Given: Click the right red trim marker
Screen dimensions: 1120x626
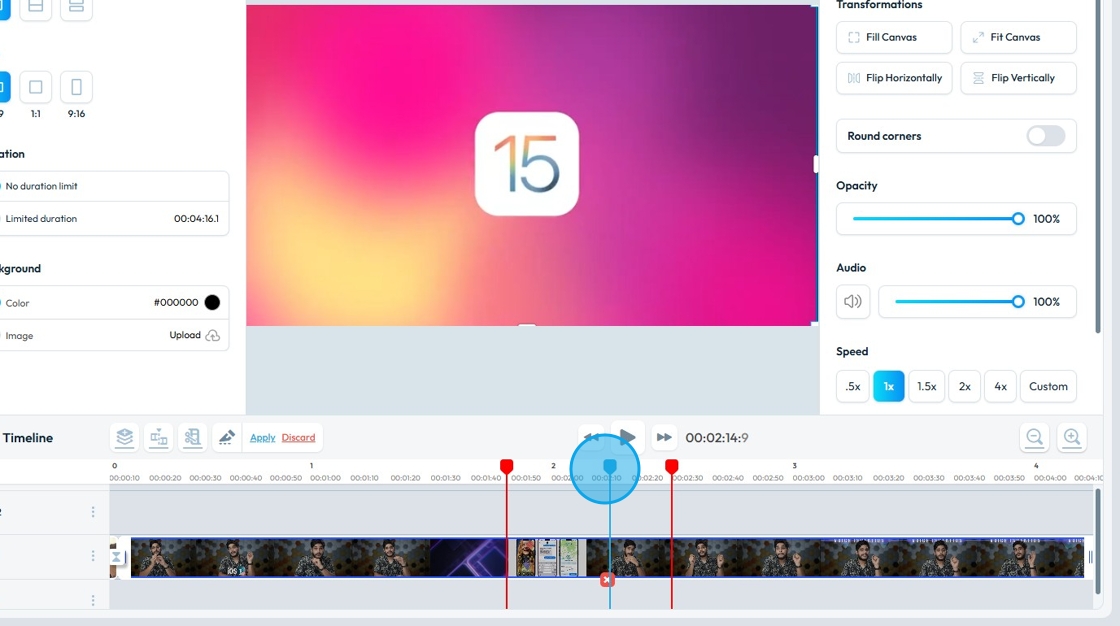Looking at the screenshot, I should 671,467.
